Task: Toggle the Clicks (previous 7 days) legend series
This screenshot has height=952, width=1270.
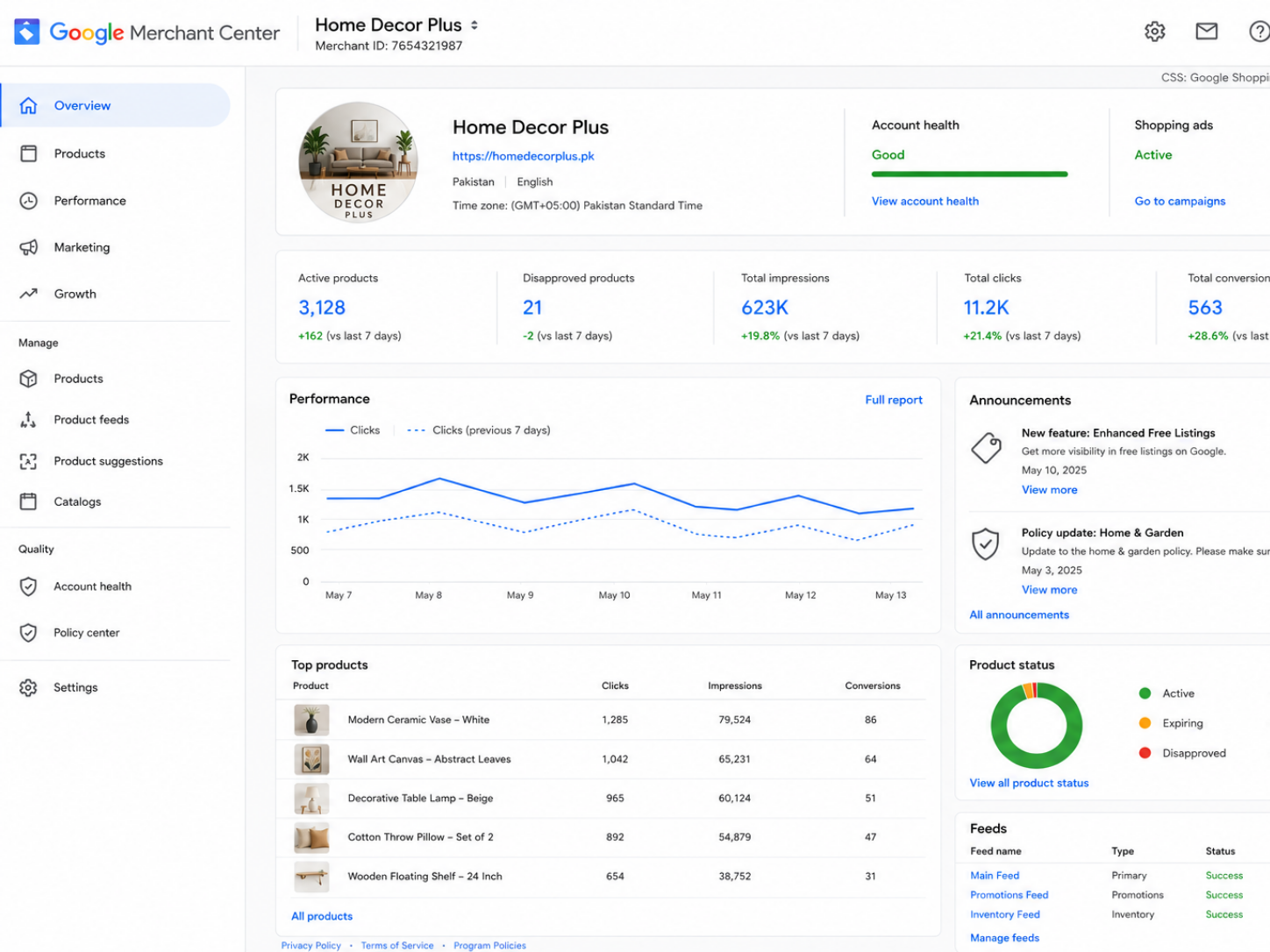Action: [x=479, y=430]
